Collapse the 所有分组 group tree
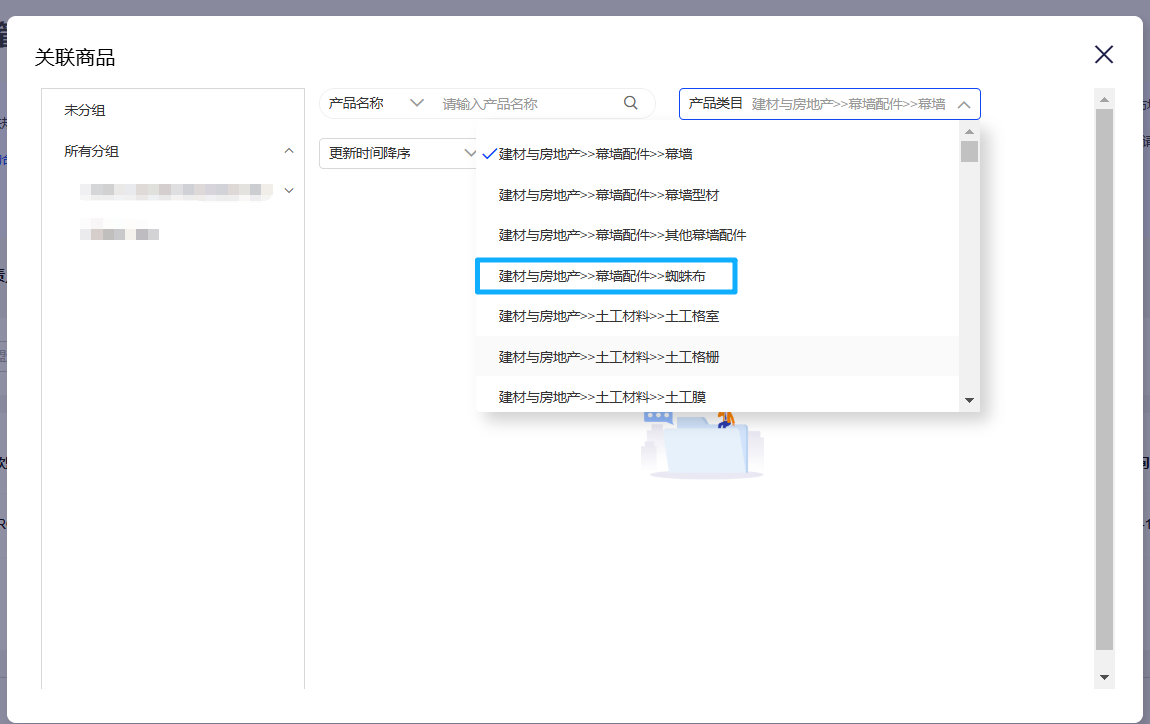This screenshot has height=724, width=1150. coord(289,149)
